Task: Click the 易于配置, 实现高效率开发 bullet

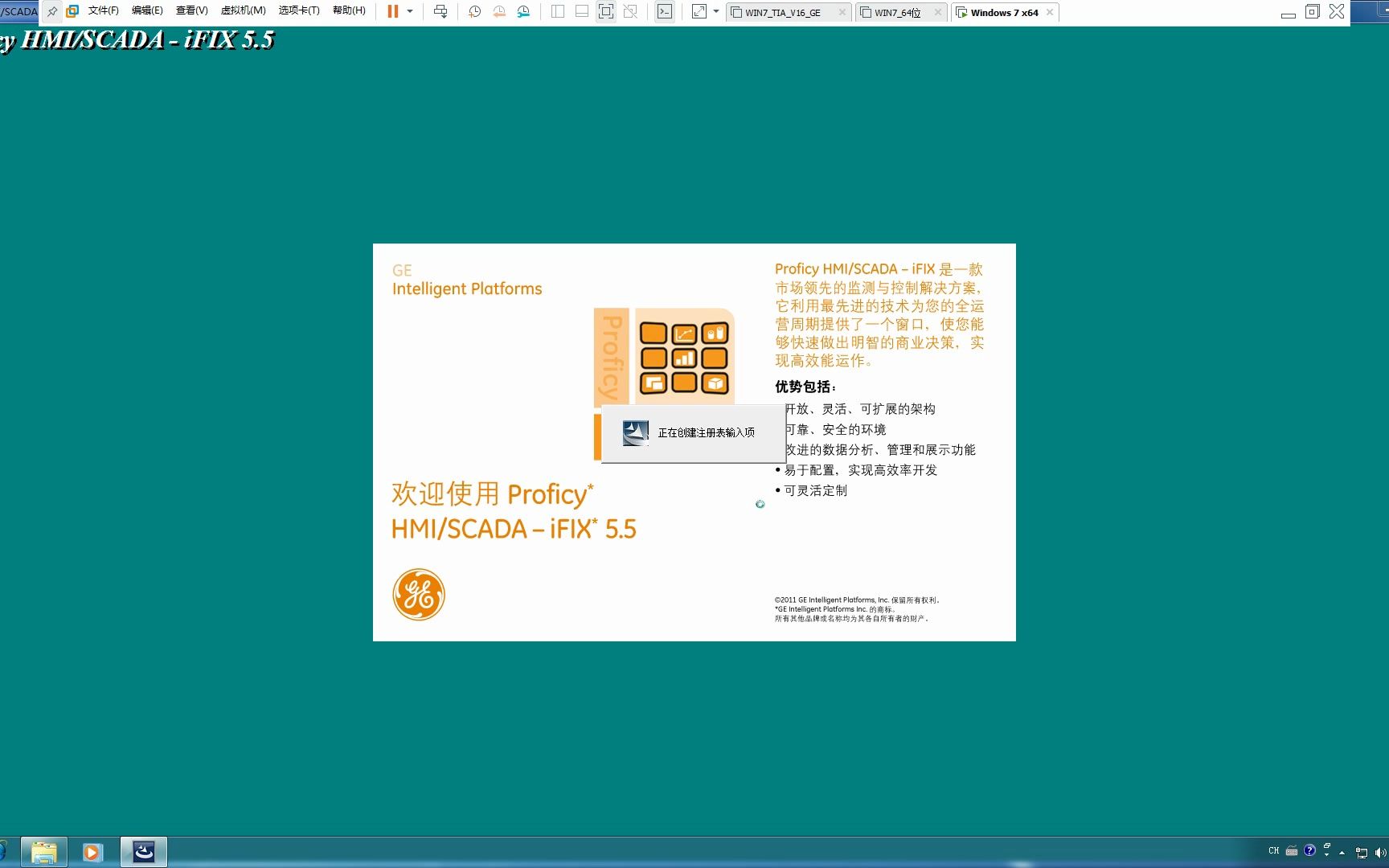Action: [860, 470]
